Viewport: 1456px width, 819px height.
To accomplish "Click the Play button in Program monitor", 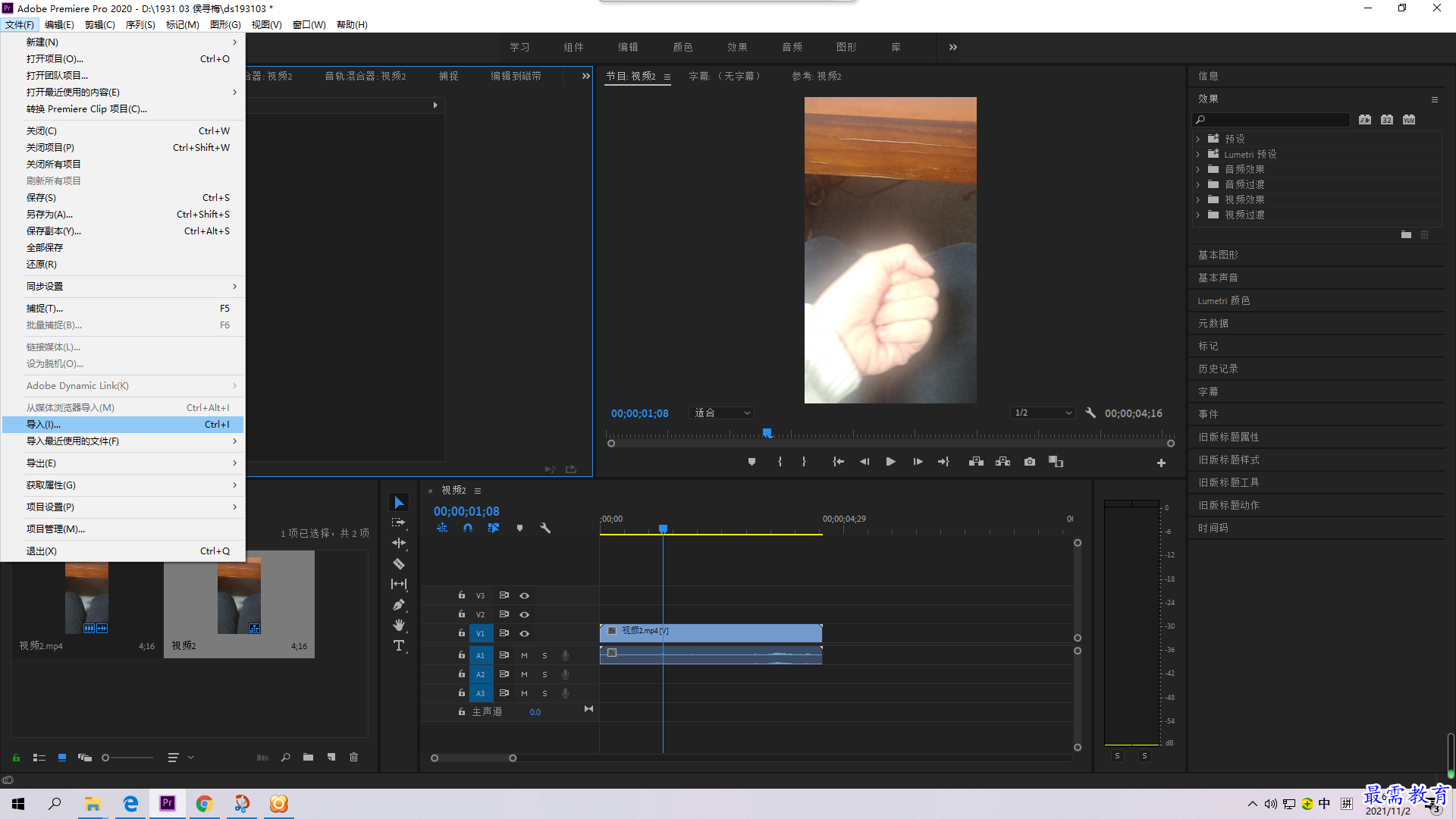I will [x=891, y=462].
